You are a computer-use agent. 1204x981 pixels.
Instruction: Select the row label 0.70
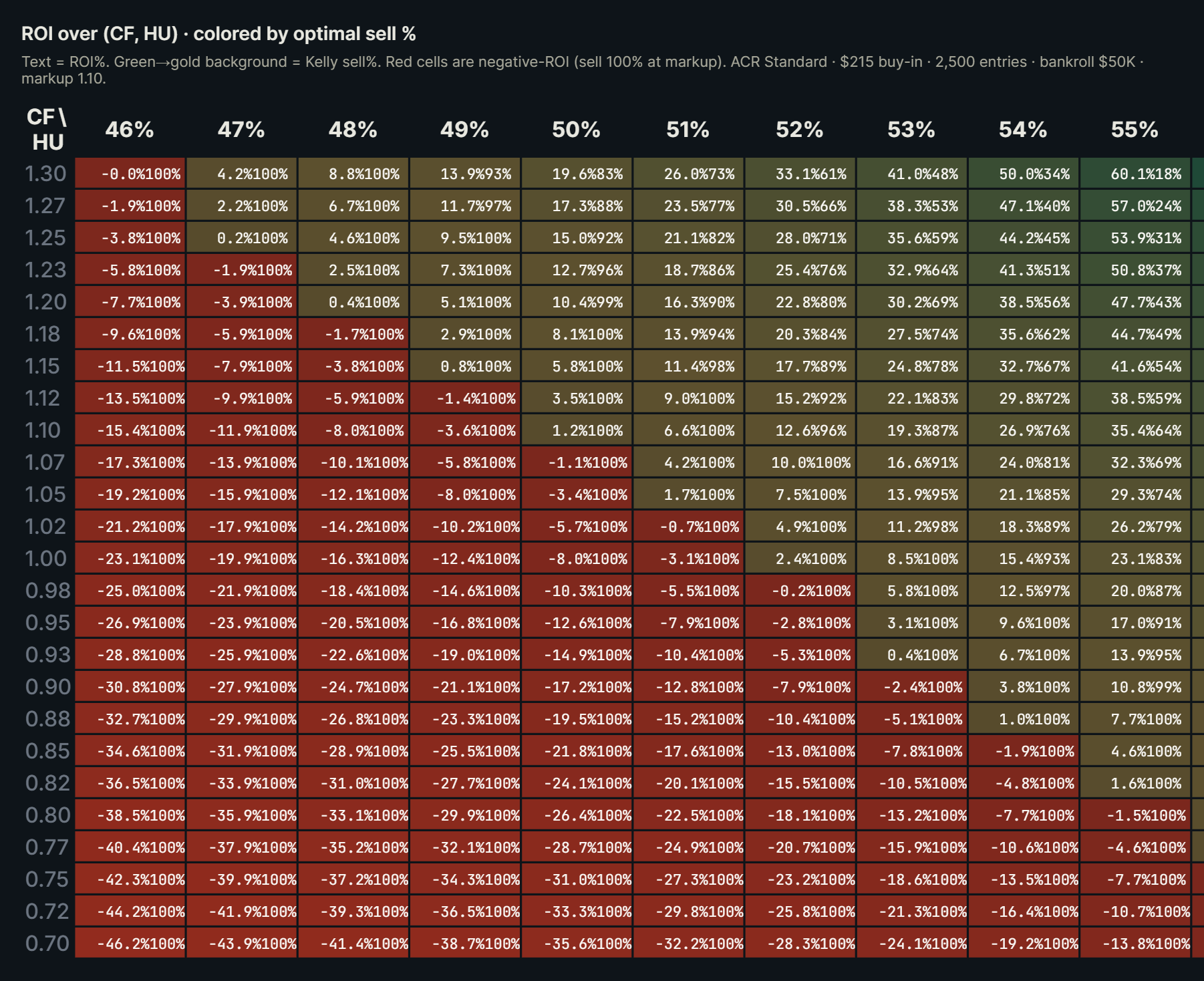[45, 944]
